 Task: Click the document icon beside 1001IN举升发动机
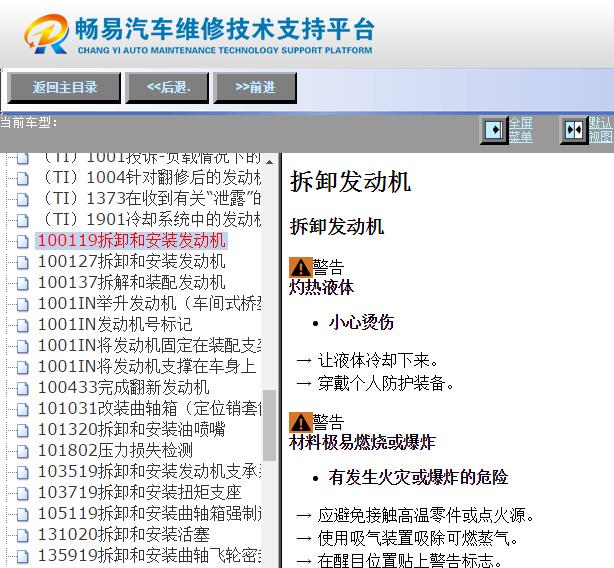[23, 305]
